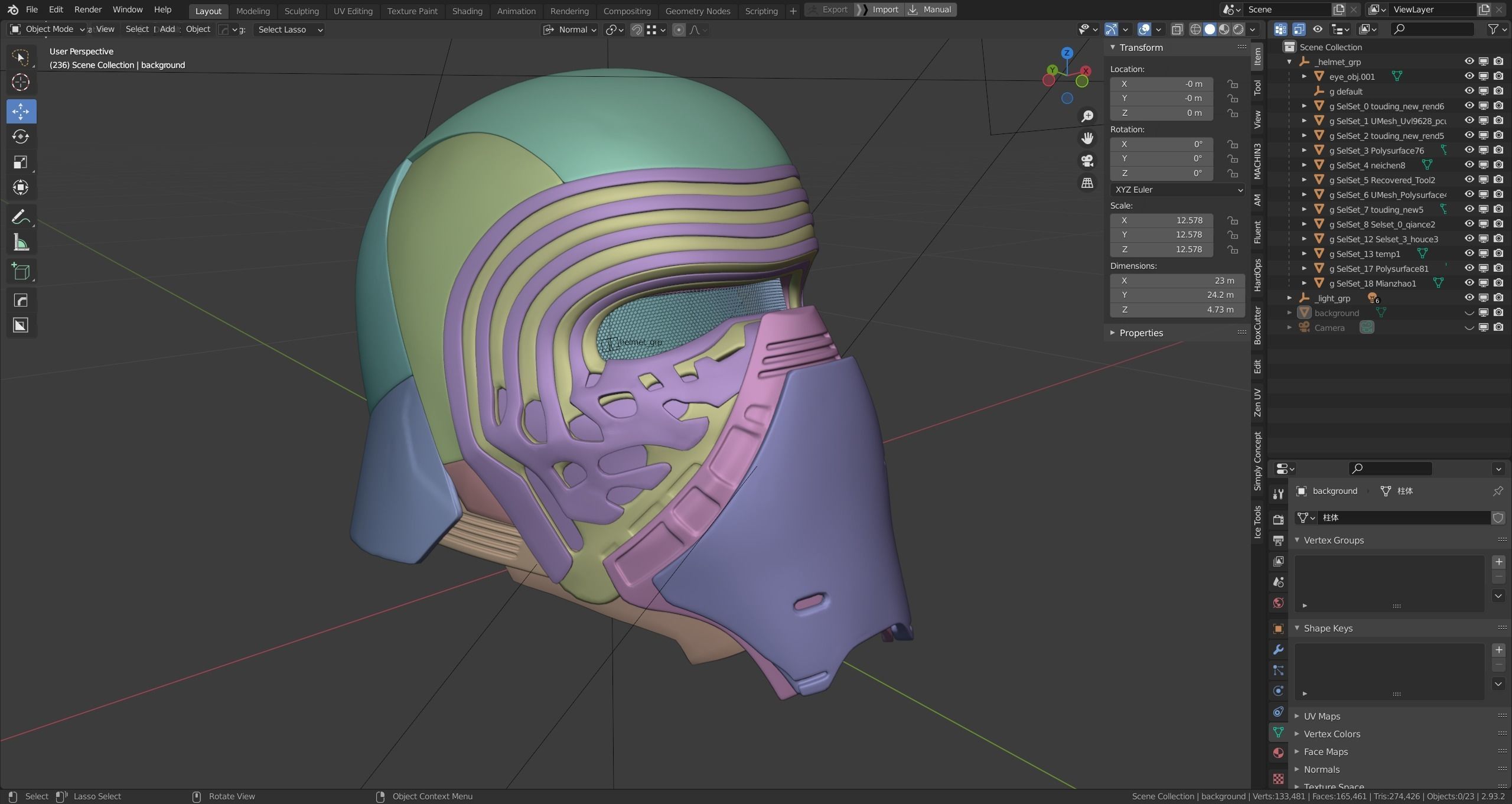The height and width of the screenshot is (804, 1512).
Task: Switch to the Shading workspace tab
Action: (x=467, y=11)
